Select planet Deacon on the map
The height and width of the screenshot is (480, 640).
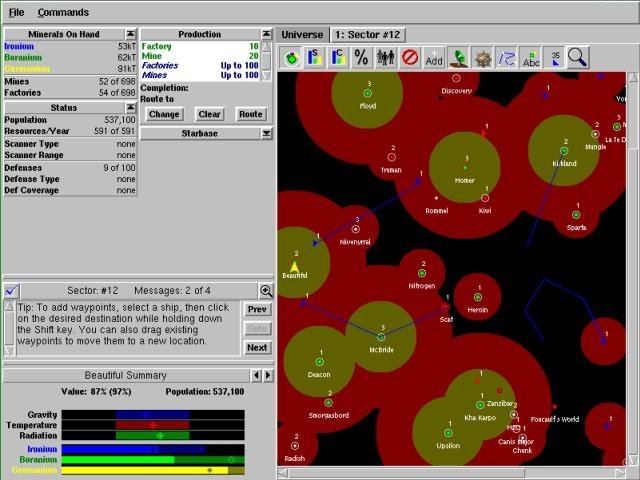pos(320,362)
